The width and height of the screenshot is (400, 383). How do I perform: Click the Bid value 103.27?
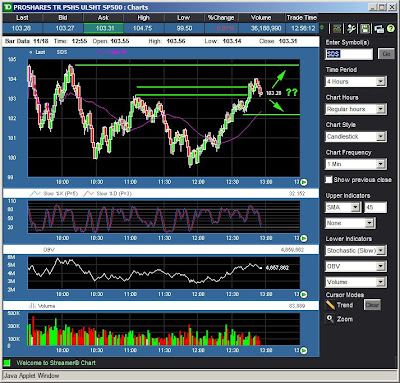pyautogui.click(x=65, y=28)
